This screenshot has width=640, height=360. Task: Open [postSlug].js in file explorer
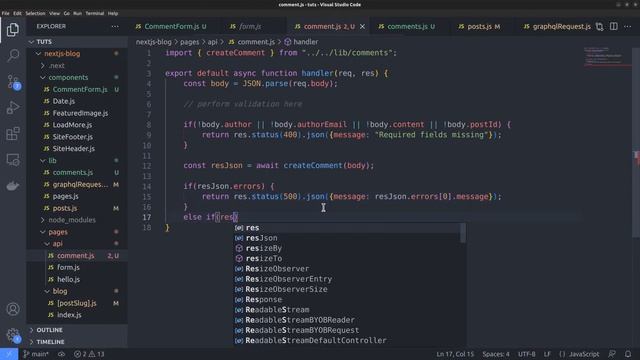point(77,303)
